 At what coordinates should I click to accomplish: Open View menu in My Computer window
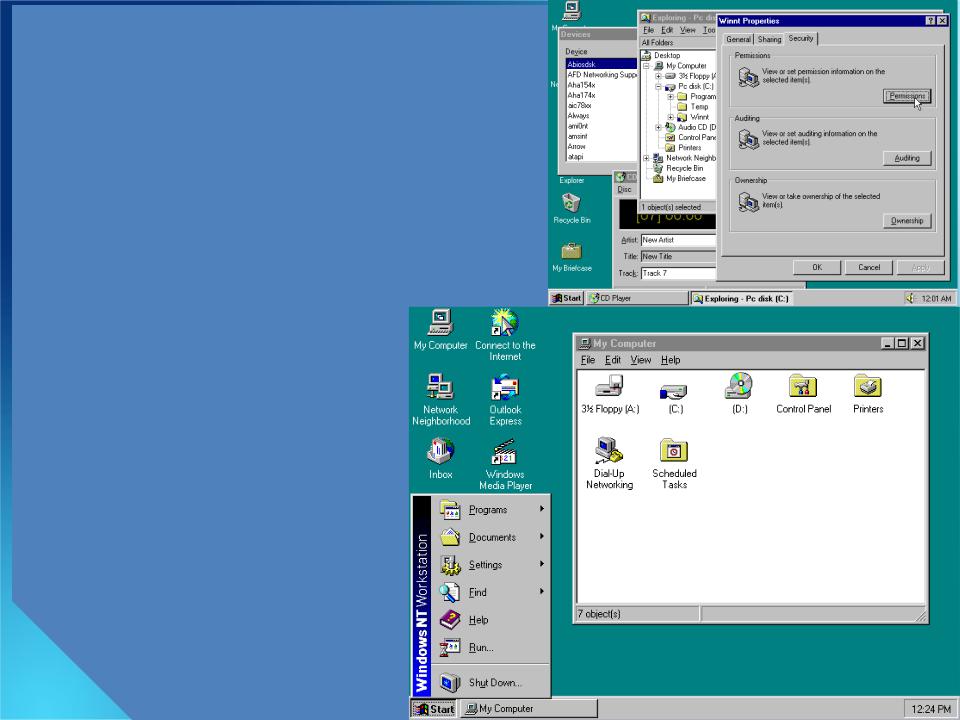(640, 360)
